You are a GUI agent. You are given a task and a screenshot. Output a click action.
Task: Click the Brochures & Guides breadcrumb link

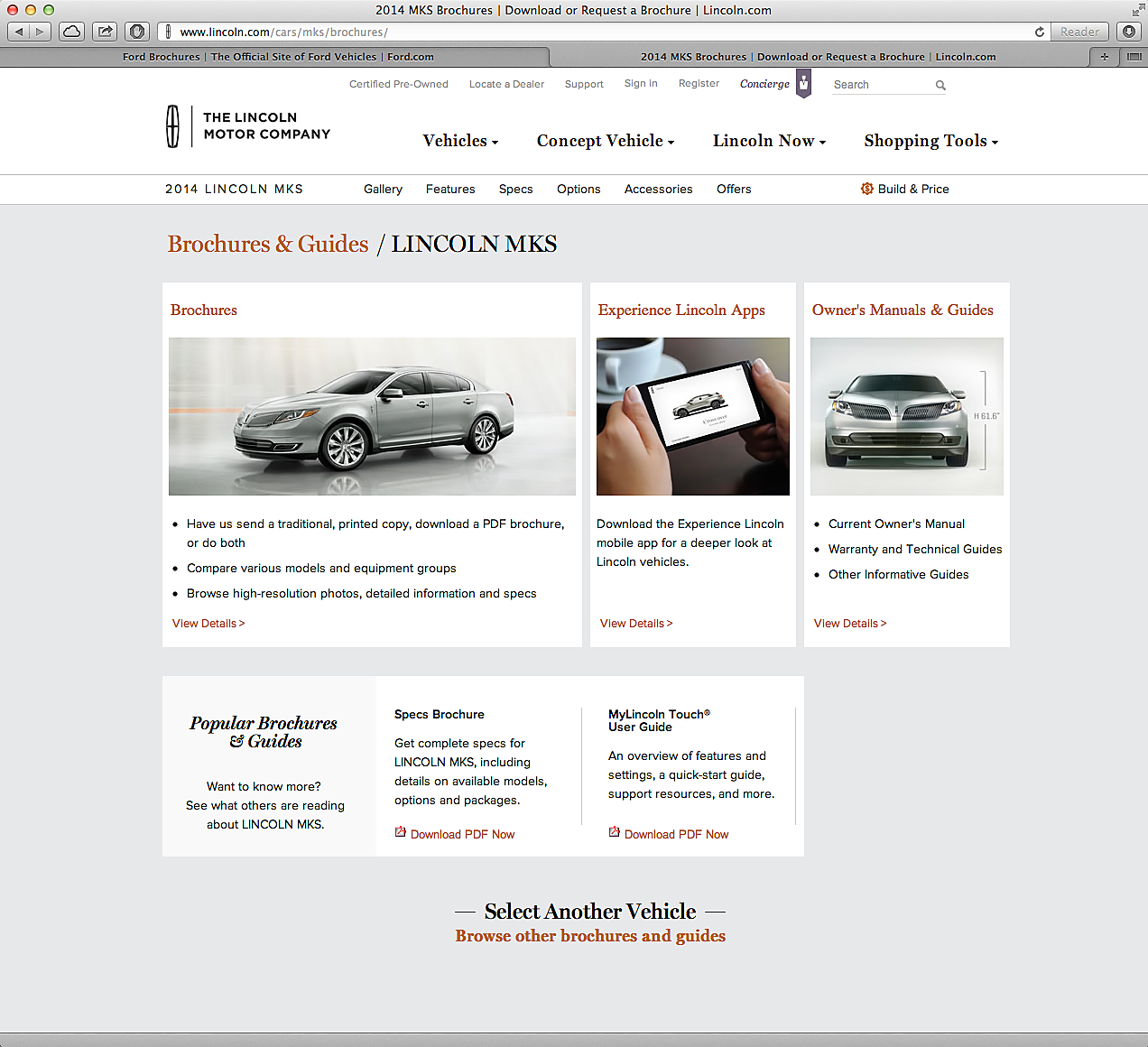[x=268, y=244]
